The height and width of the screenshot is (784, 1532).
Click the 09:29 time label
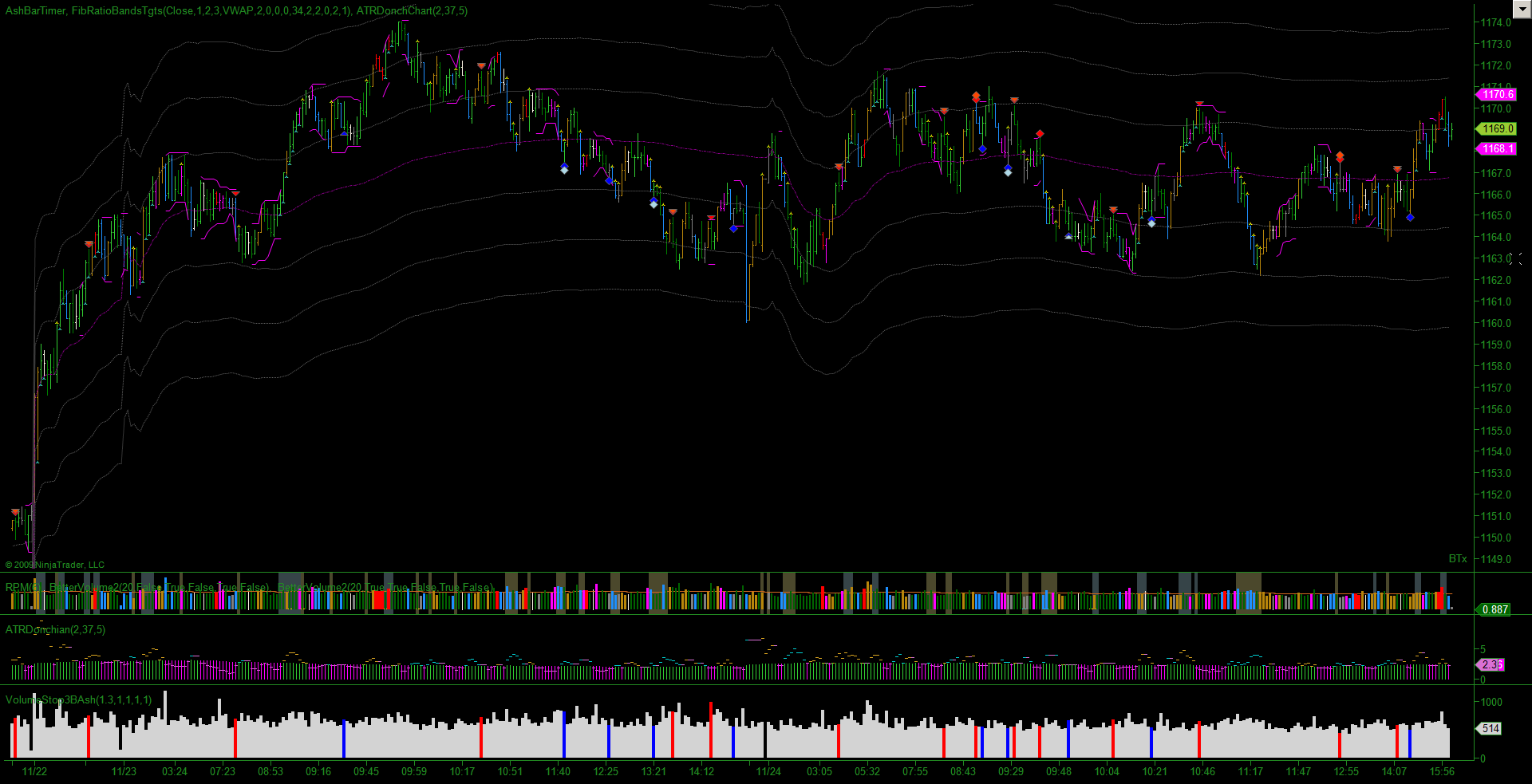coord(1011,771)
